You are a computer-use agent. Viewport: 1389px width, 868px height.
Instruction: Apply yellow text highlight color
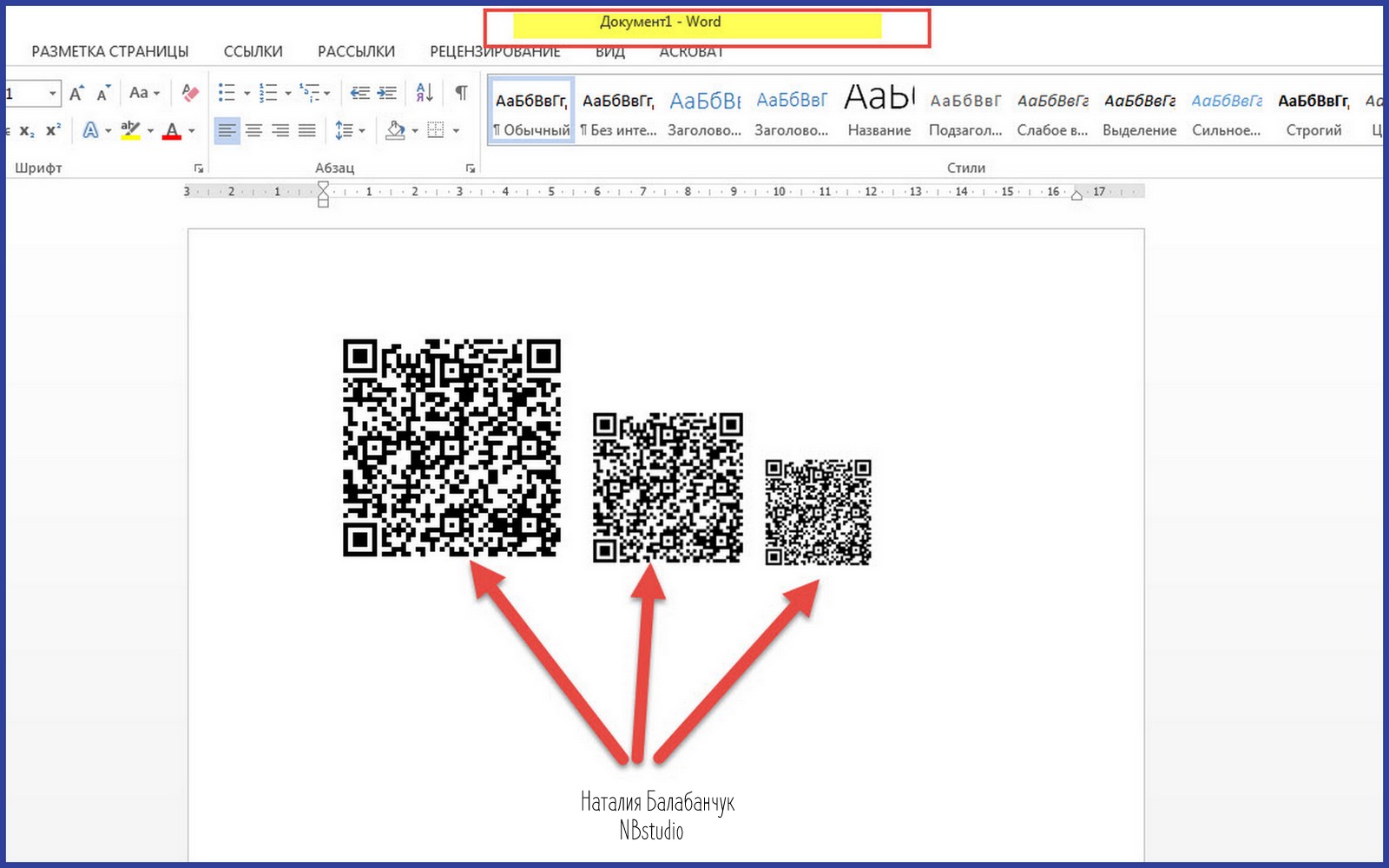pos(130,130)
